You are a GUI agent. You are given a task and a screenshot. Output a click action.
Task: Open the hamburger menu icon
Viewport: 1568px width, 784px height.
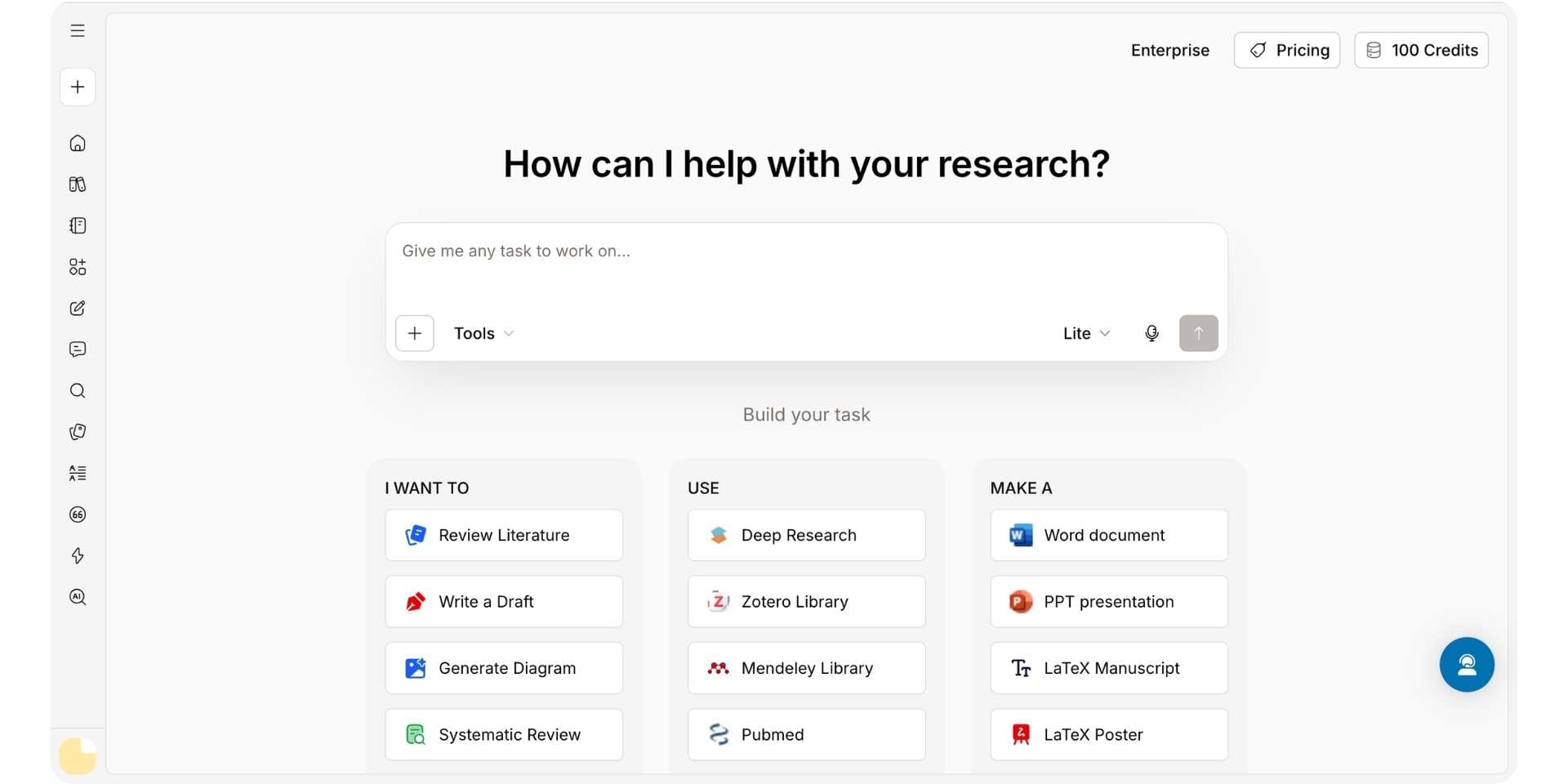(x=78, y=31)
